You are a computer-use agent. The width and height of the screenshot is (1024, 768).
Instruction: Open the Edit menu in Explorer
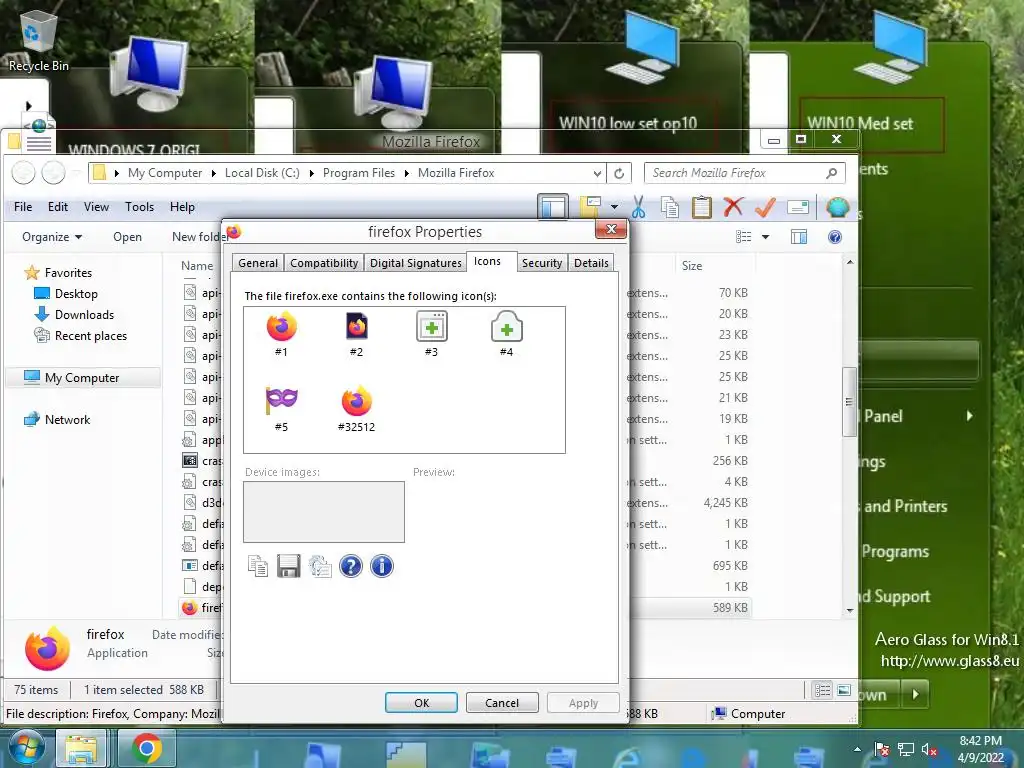pyautogui.click(x=57, y=207)
